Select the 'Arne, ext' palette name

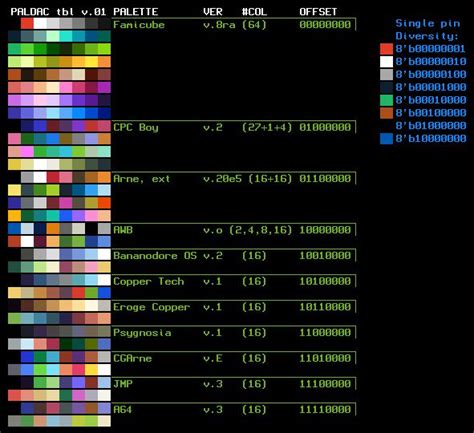tap(142, 179)
